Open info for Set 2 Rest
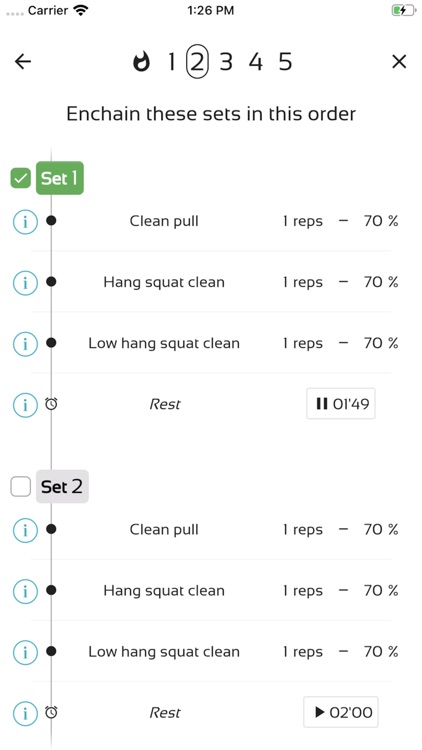The height and width of the screenshot is (750, 422). pos(25,713)
